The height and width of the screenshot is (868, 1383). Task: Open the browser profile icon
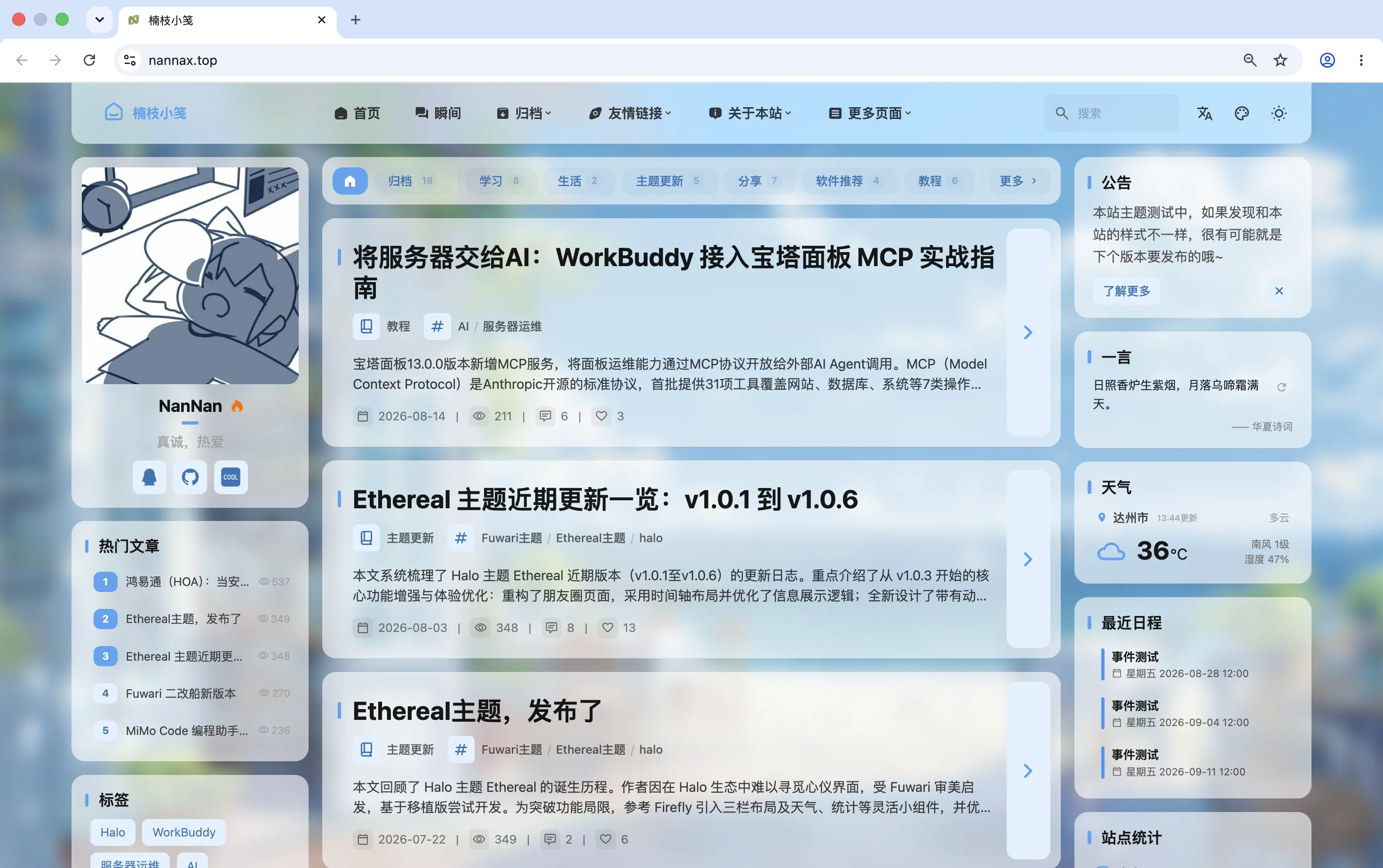pyautogui.click(x=1327, y=60)
